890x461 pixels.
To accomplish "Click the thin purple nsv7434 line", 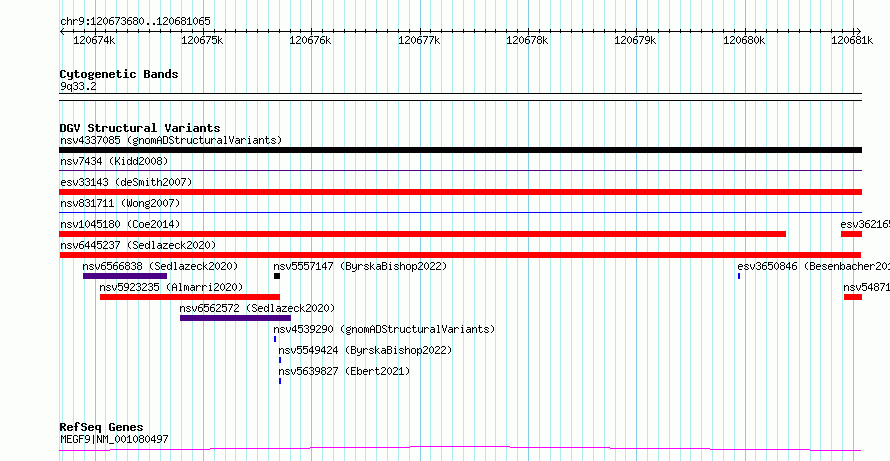I will pos(460,170).
